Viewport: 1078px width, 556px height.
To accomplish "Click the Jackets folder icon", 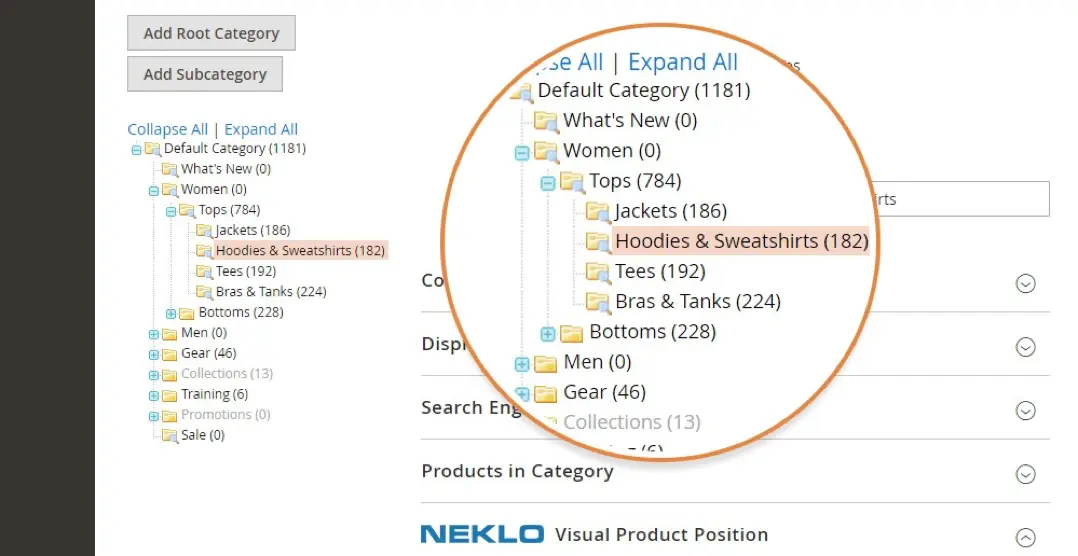I will pos(205,231).
